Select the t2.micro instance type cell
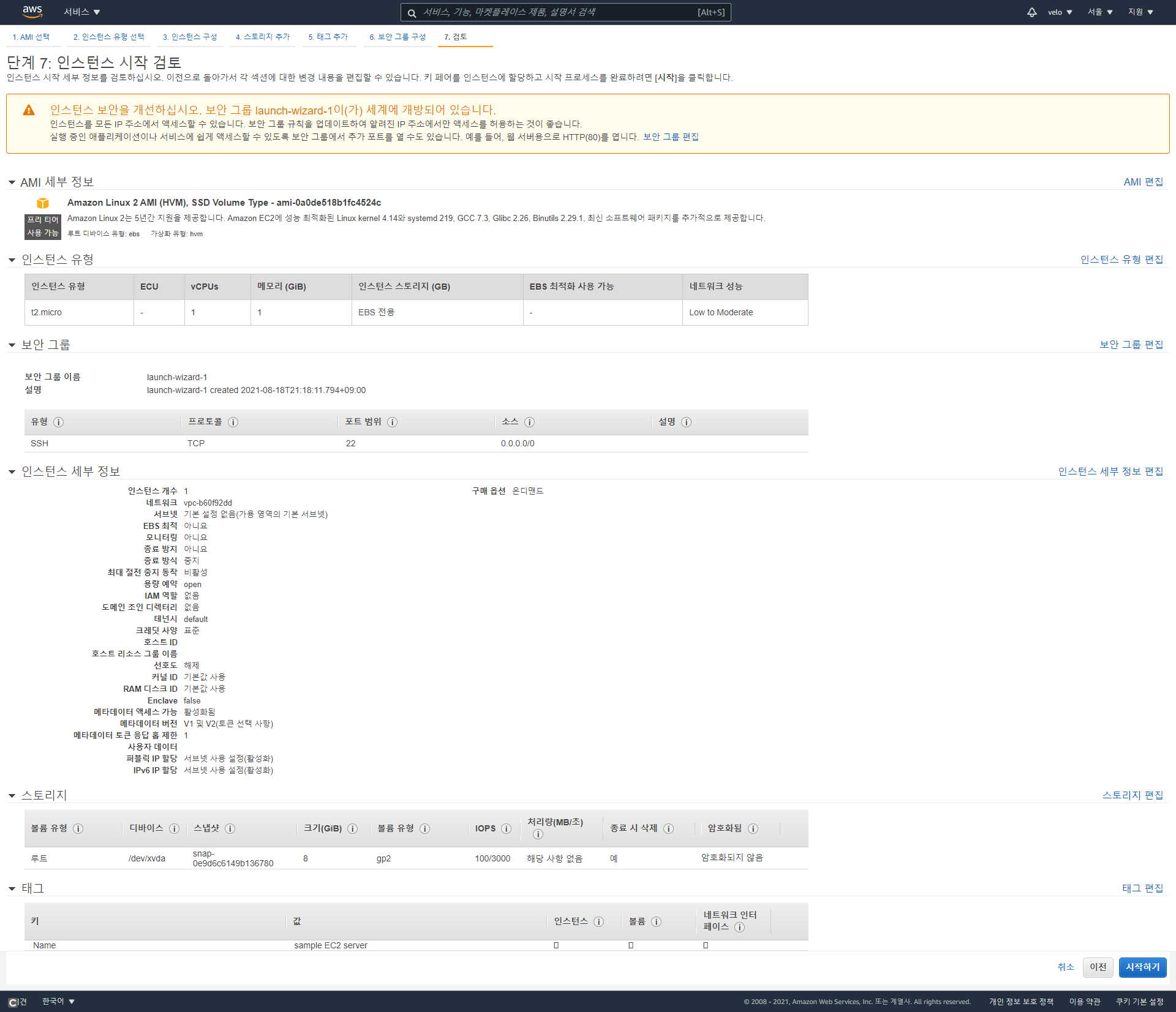Viewport: 1176px width, 1012px height. coord(79,313)
